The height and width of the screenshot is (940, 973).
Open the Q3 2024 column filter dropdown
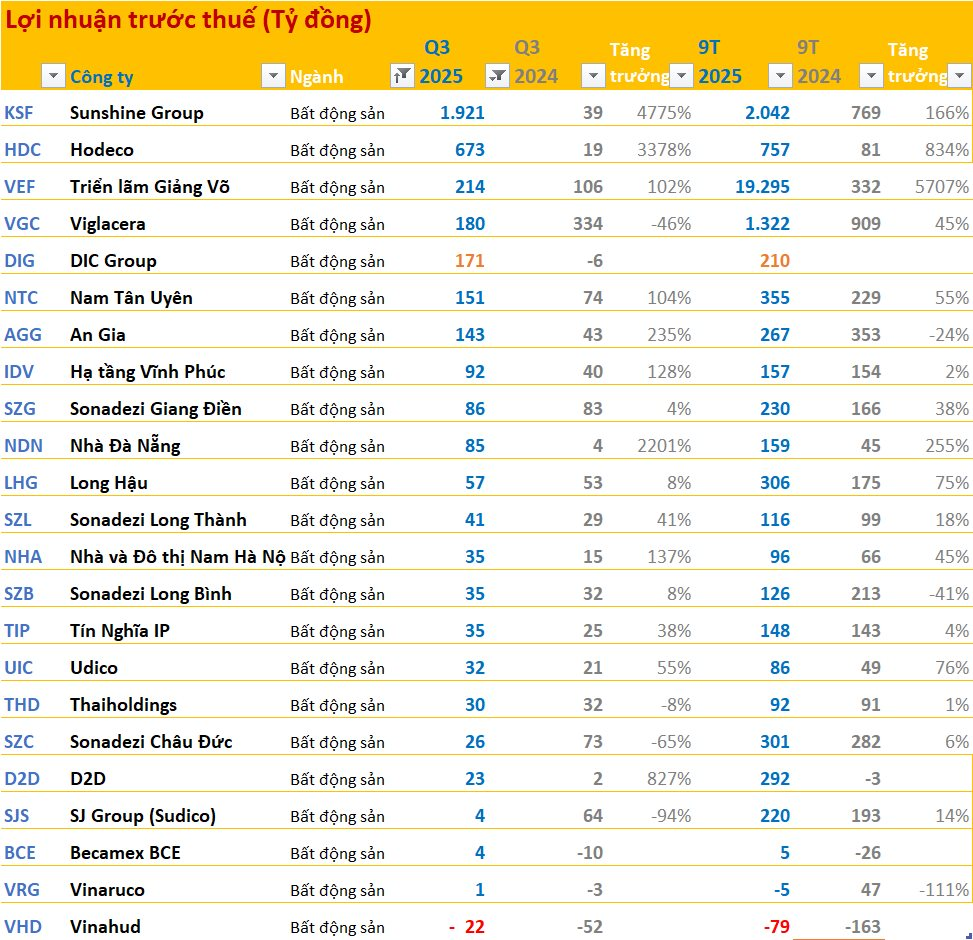593,76
